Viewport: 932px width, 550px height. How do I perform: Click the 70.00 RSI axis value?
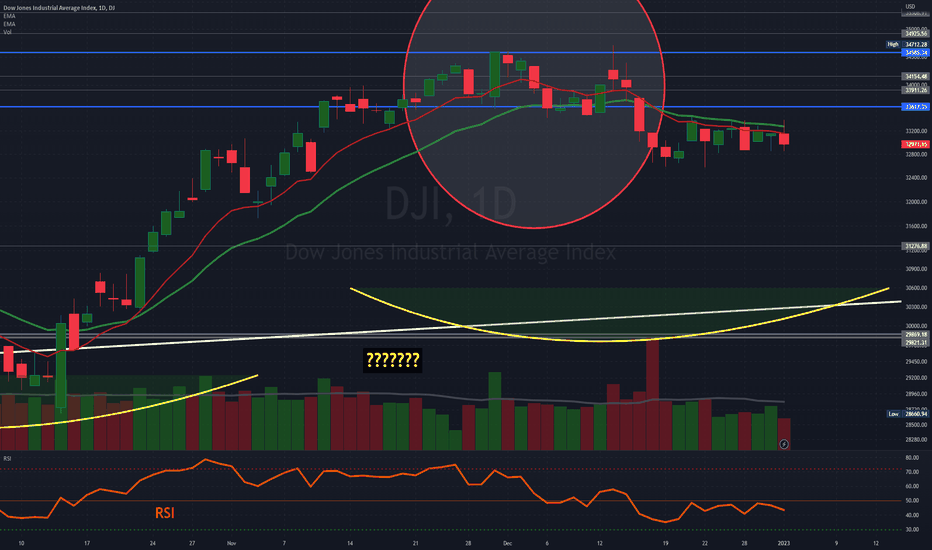pyautogui.click(x=912, y=472)
